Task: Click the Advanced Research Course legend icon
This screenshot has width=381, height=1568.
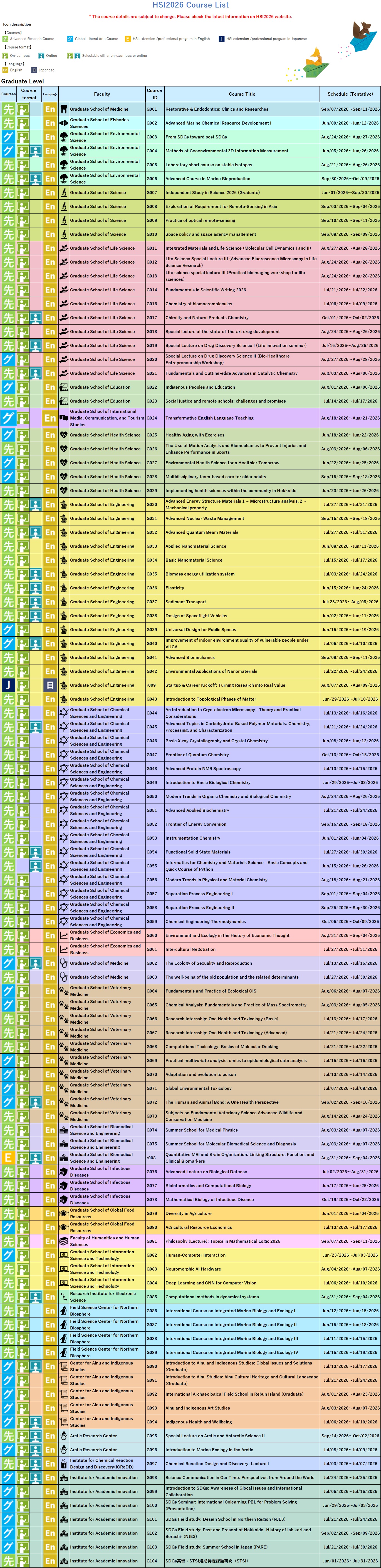Action: 6,39
